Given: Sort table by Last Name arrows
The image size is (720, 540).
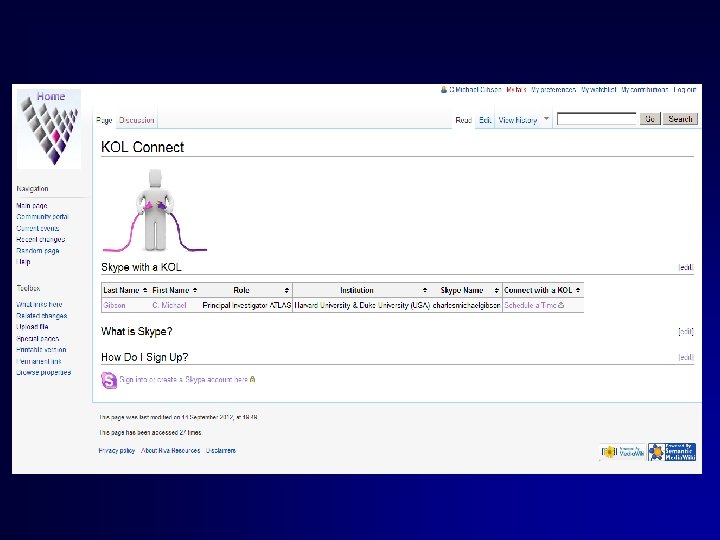Looking at the screenshot, I should click(145, 290).
